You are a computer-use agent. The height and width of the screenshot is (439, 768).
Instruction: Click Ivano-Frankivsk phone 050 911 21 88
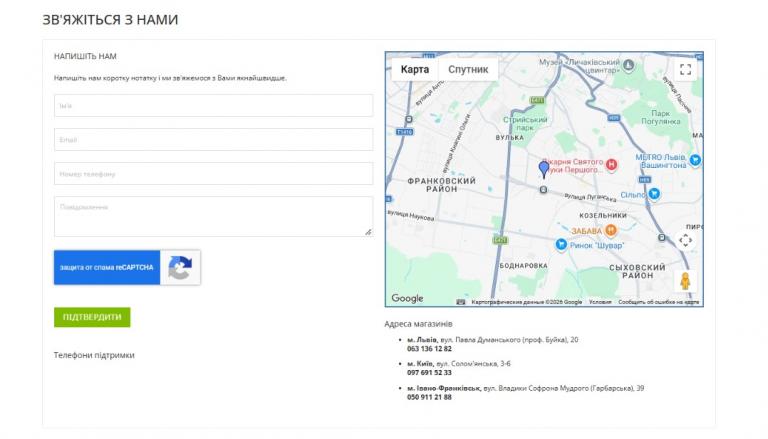[429, 397]
